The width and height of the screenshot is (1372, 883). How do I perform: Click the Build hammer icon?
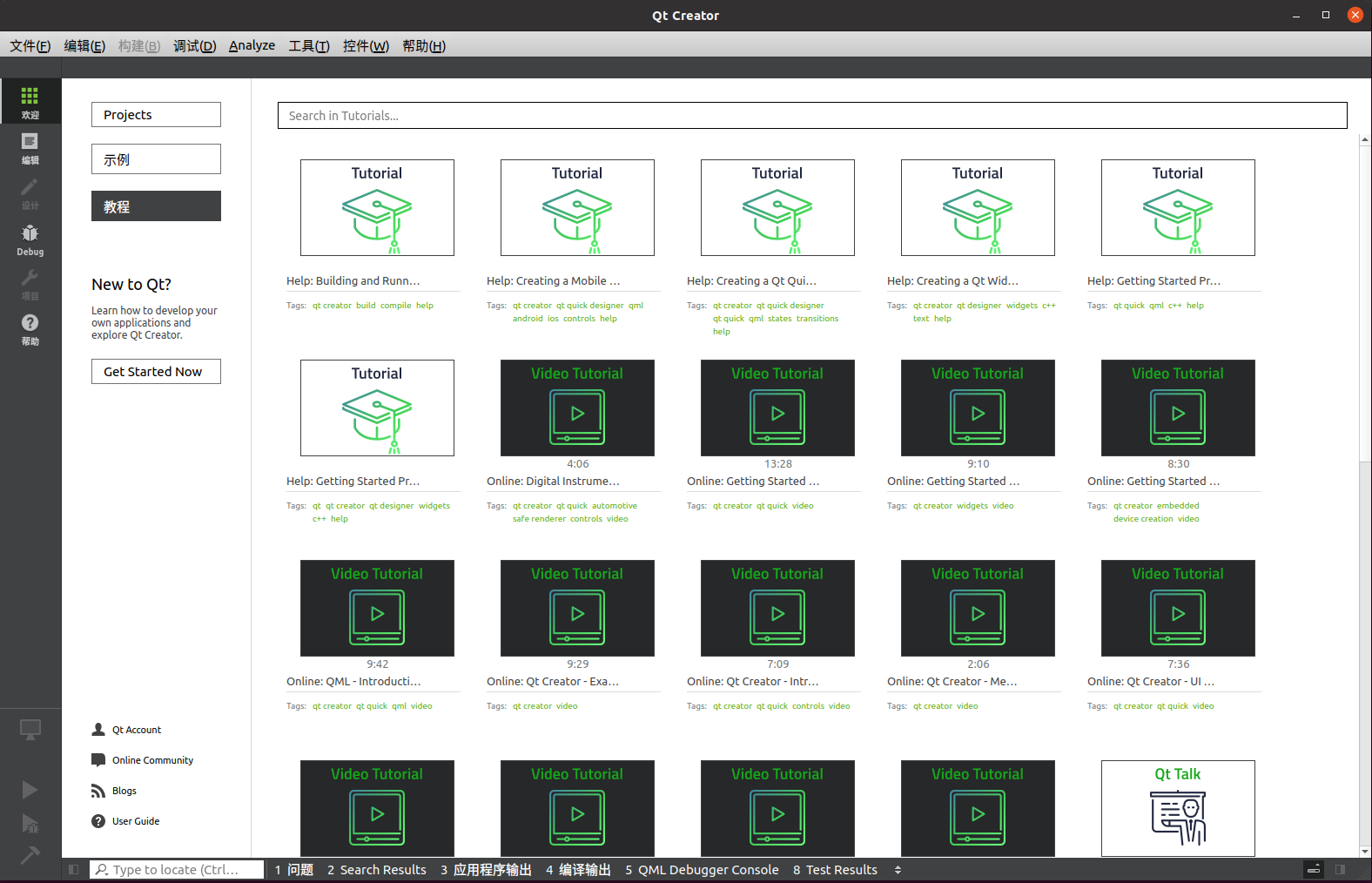point(30,856)
